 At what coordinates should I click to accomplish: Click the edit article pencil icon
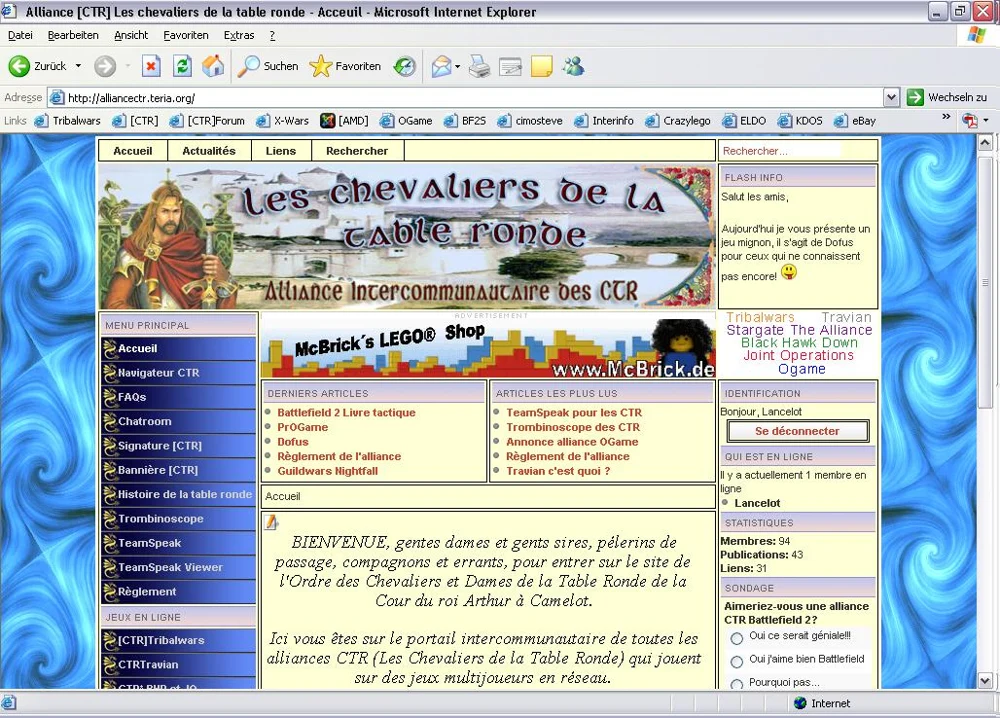(271, 522)
